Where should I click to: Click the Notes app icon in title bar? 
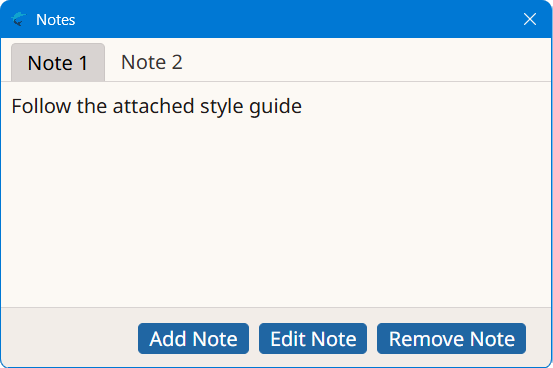click(x=18, y=19)
